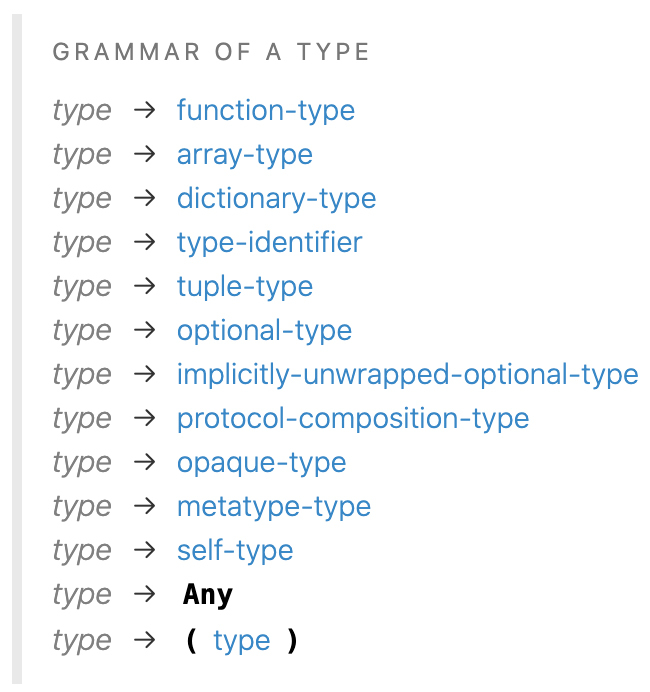Click the closing parenthesis in last rule
Image resolution: width=650 pixels, height=692 pixels.
click(292, 641)
